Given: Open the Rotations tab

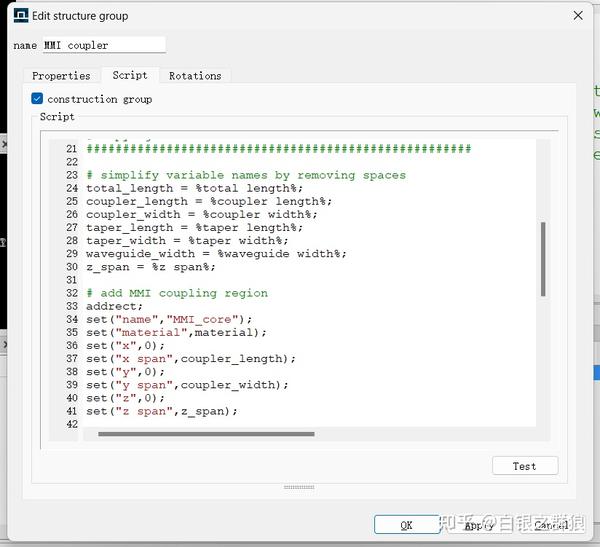Looking at the screenshot, I should click(195, 76).
